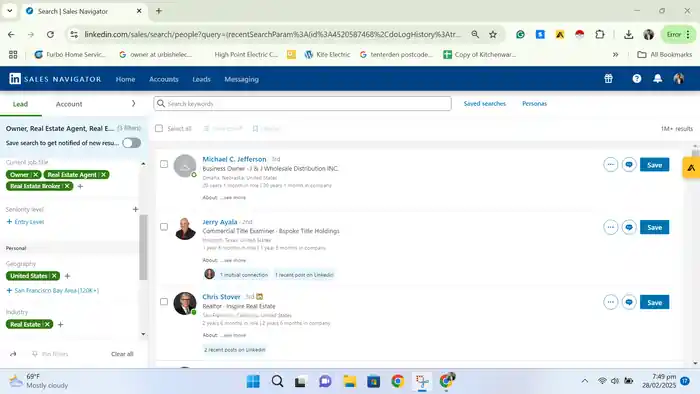Click the Search keywords input field

(302, 104)
